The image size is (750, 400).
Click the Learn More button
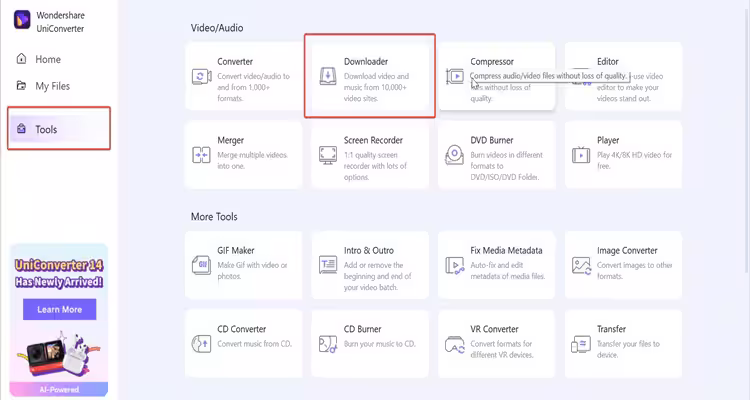pos(59,309)
